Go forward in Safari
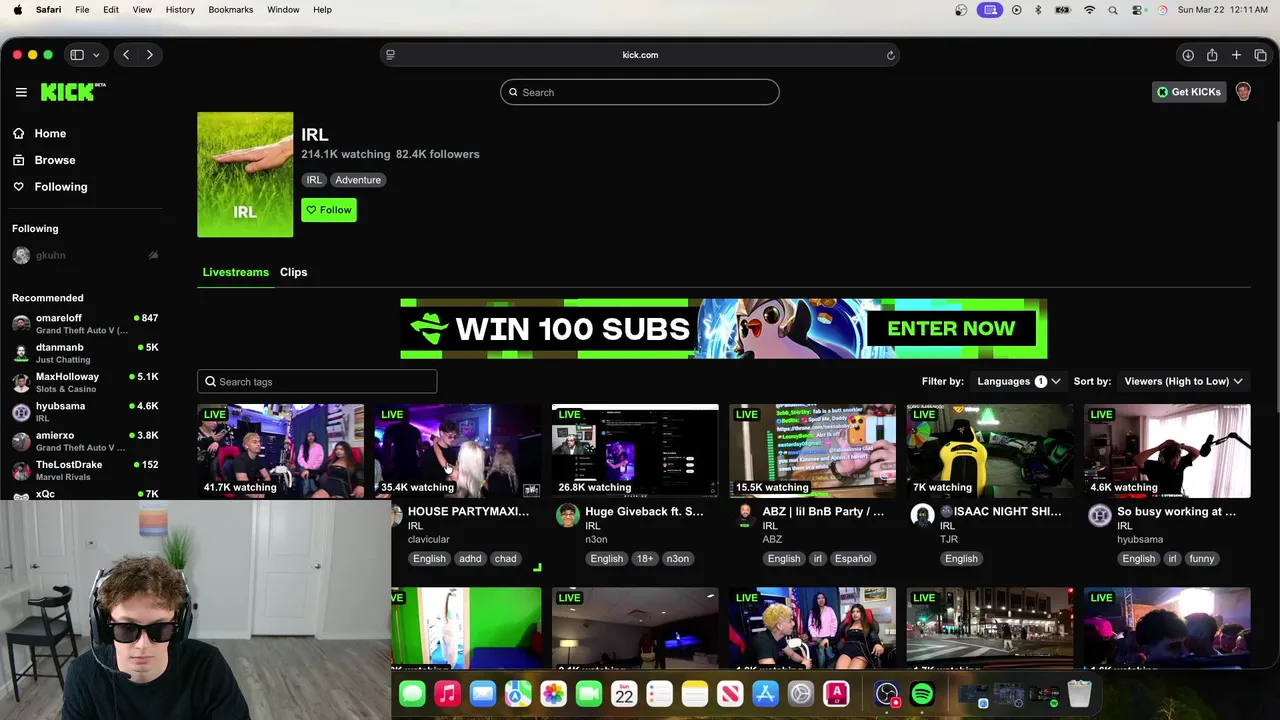Viewport: 1280px width, 720px height. tap(149, 55)
